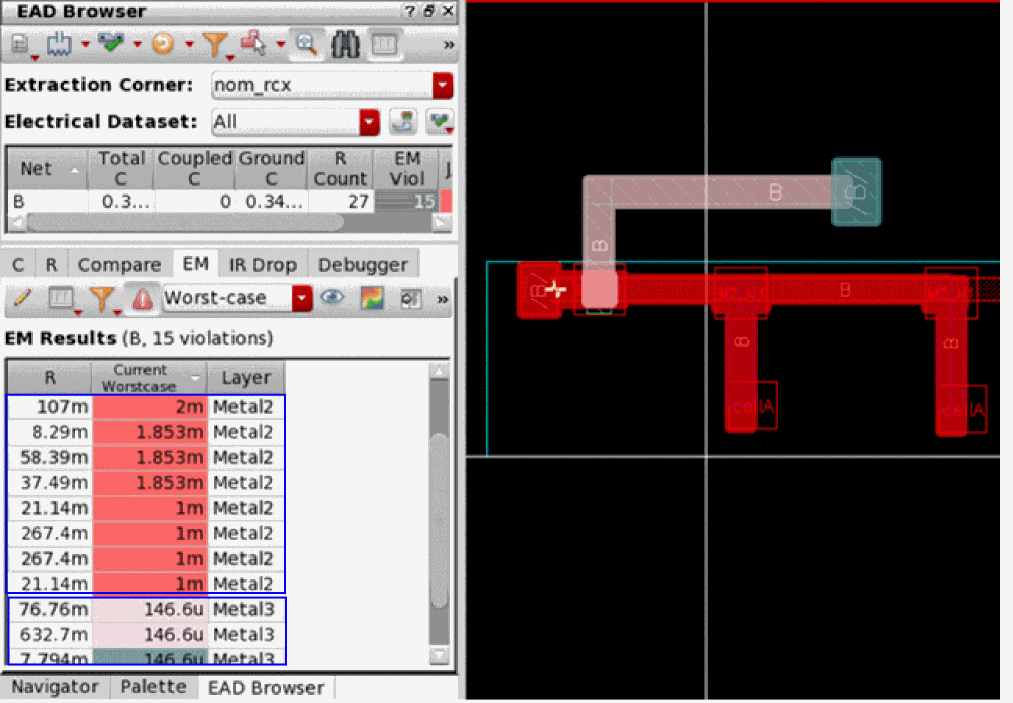Click the binoculars find icon

[346, 44]
